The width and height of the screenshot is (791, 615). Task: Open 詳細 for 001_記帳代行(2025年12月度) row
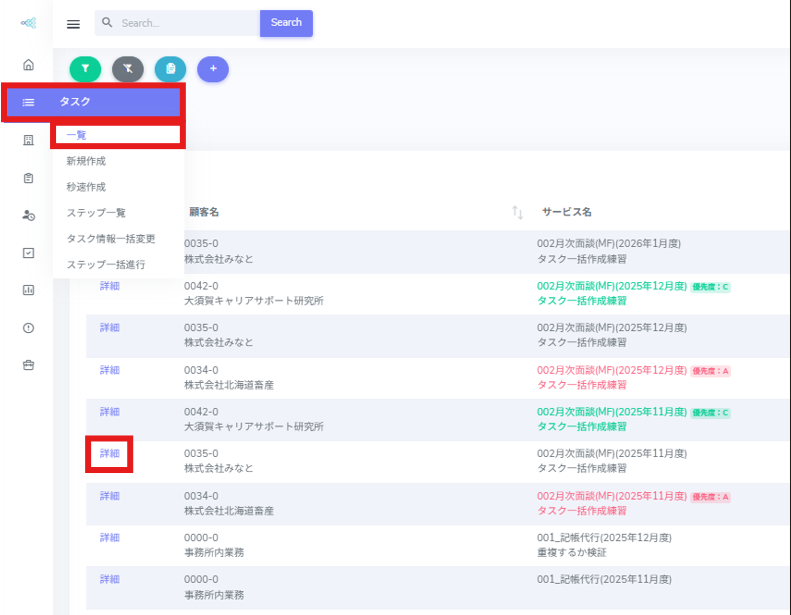(109, 538)
